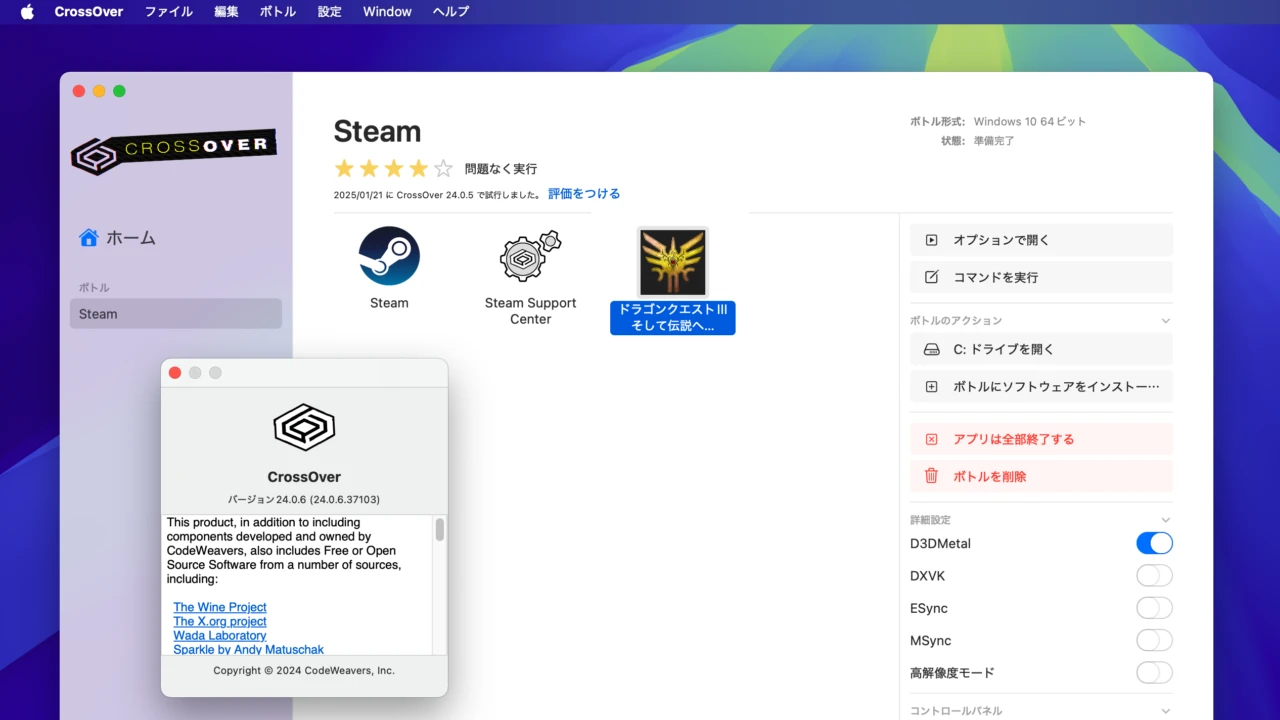The height and width of the screenshot is (720, 1280).
Task: Click the Steam bottle title heading
Action: [x=377, y=131]
